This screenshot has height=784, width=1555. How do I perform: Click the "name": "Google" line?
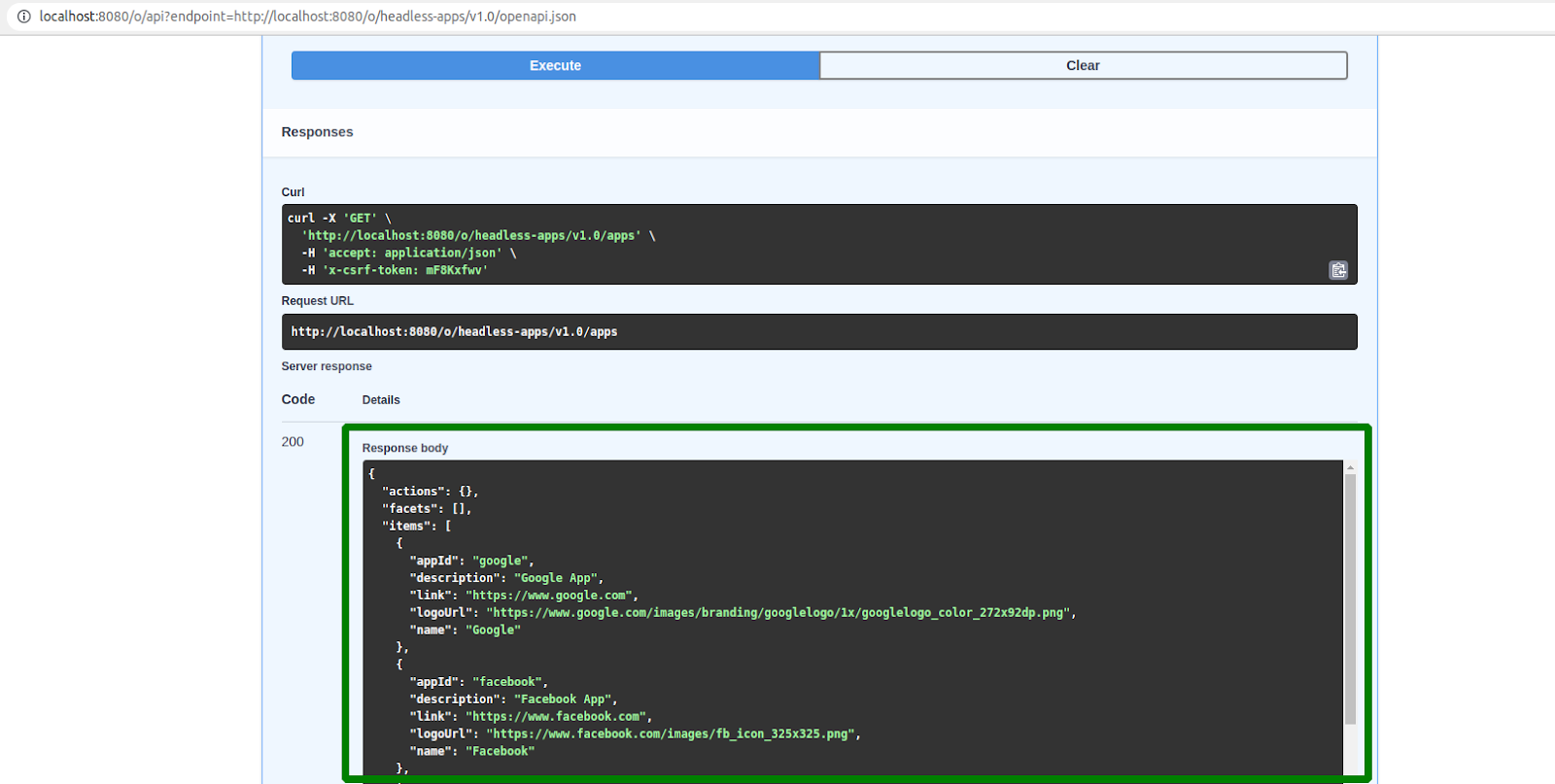pos(465,631)
